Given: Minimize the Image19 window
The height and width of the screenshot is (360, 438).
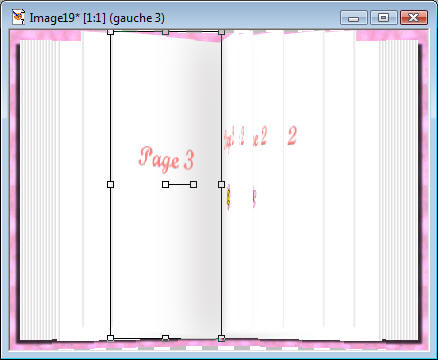Looking at the screenshot, I should (354, 18).
